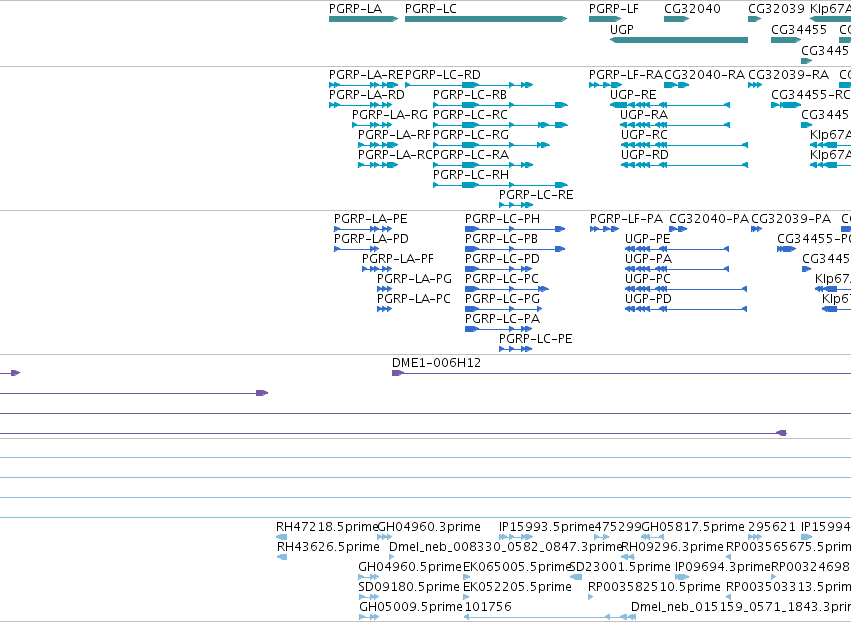Select transcript label CG32039-RA

click(789, 74)
